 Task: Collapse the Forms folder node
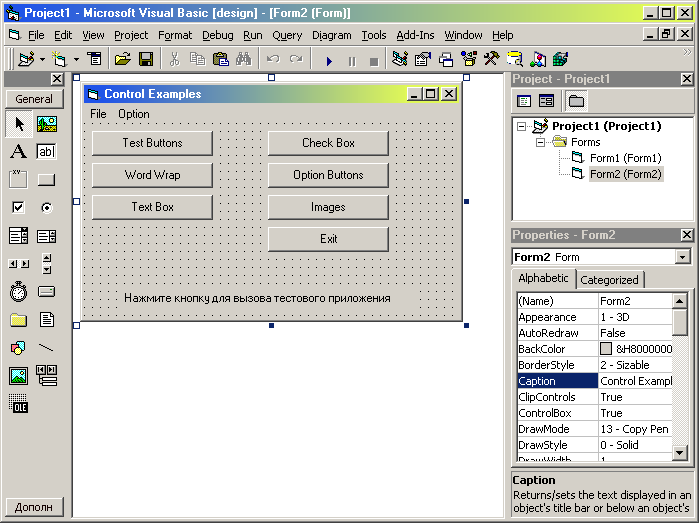point(540,143)
